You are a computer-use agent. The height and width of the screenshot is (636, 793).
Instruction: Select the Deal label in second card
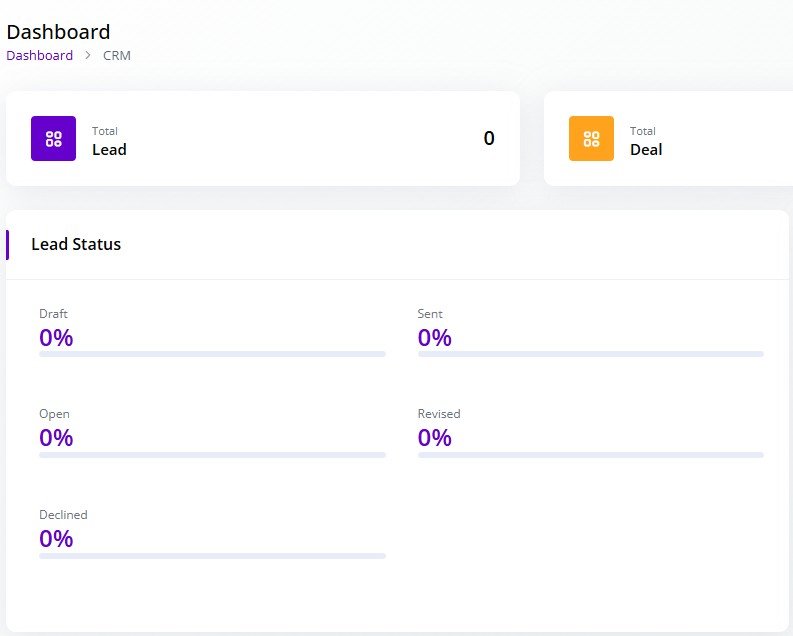(646, 150)
